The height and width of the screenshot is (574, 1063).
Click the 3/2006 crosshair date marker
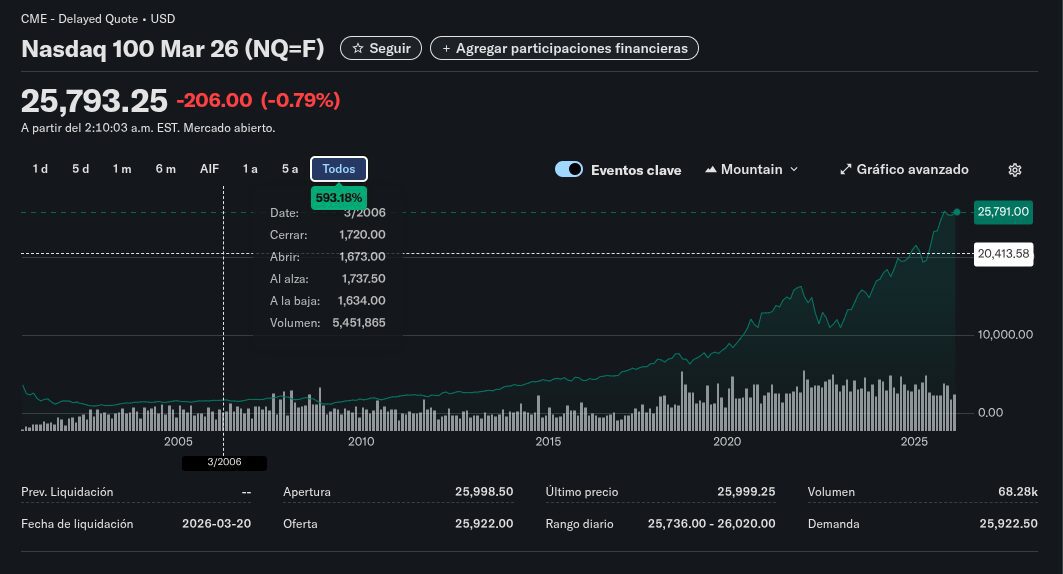click(224, 462)
